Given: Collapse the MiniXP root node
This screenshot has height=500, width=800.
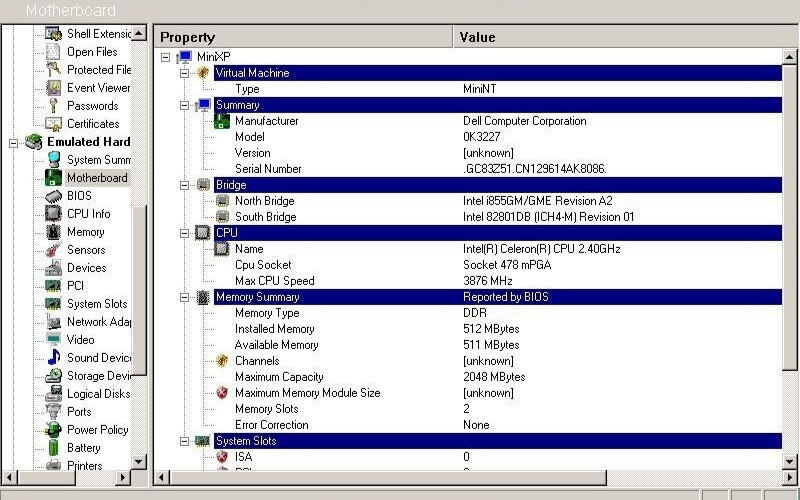Looking at the screenshot, I should tap(165, 57).
